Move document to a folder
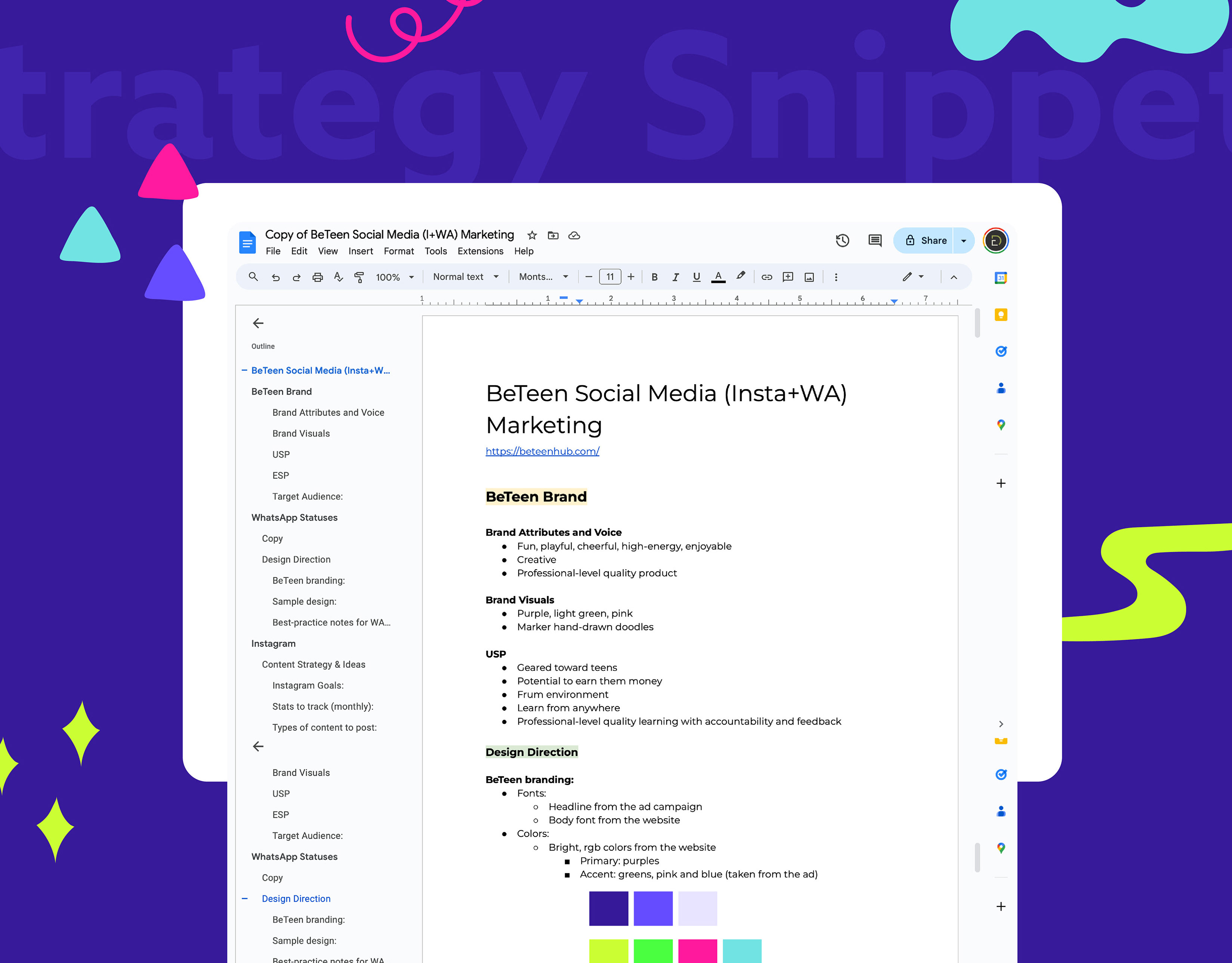The image size is (1232, 963). (x=553, y=235)
